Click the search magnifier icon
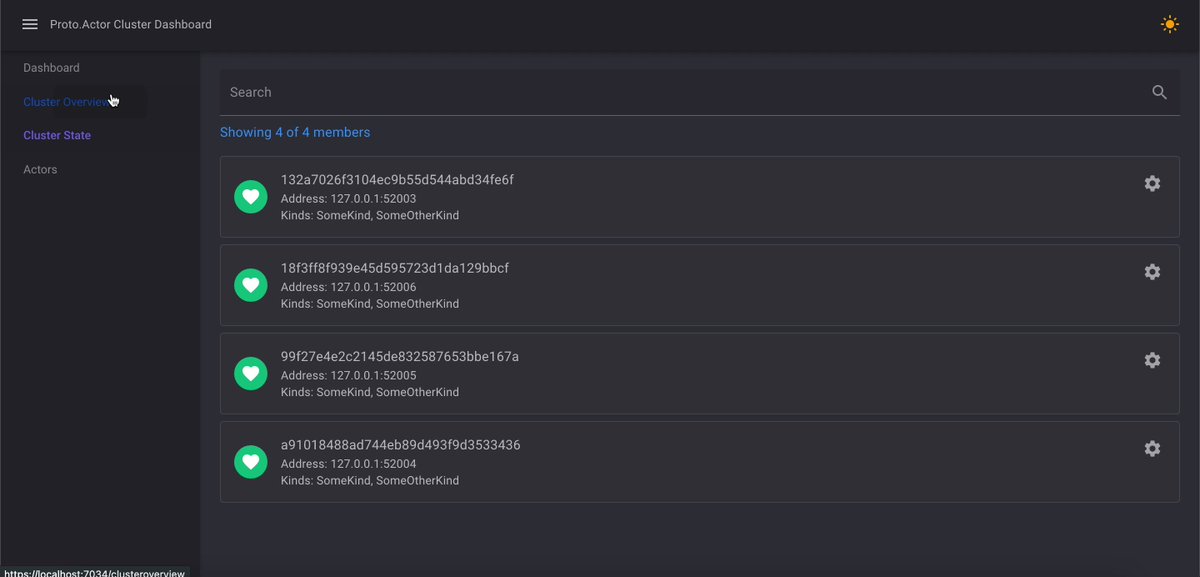The width and height of the screenshot is (1200, 577). [x=1159, y=92]
